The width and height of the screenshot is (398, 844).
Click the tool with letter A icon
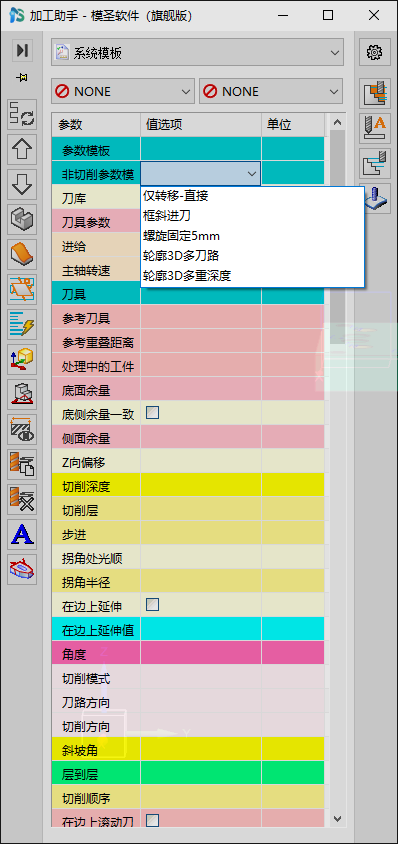point(374,128)
